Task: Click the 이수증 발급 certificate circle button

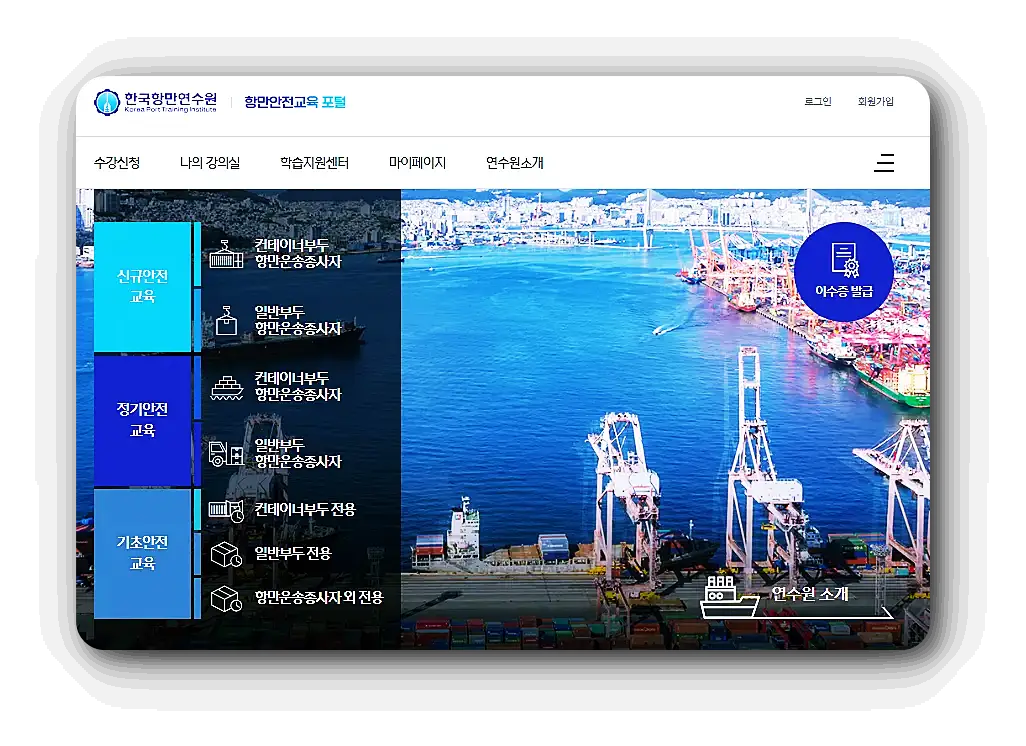Action: pos(843,272)
